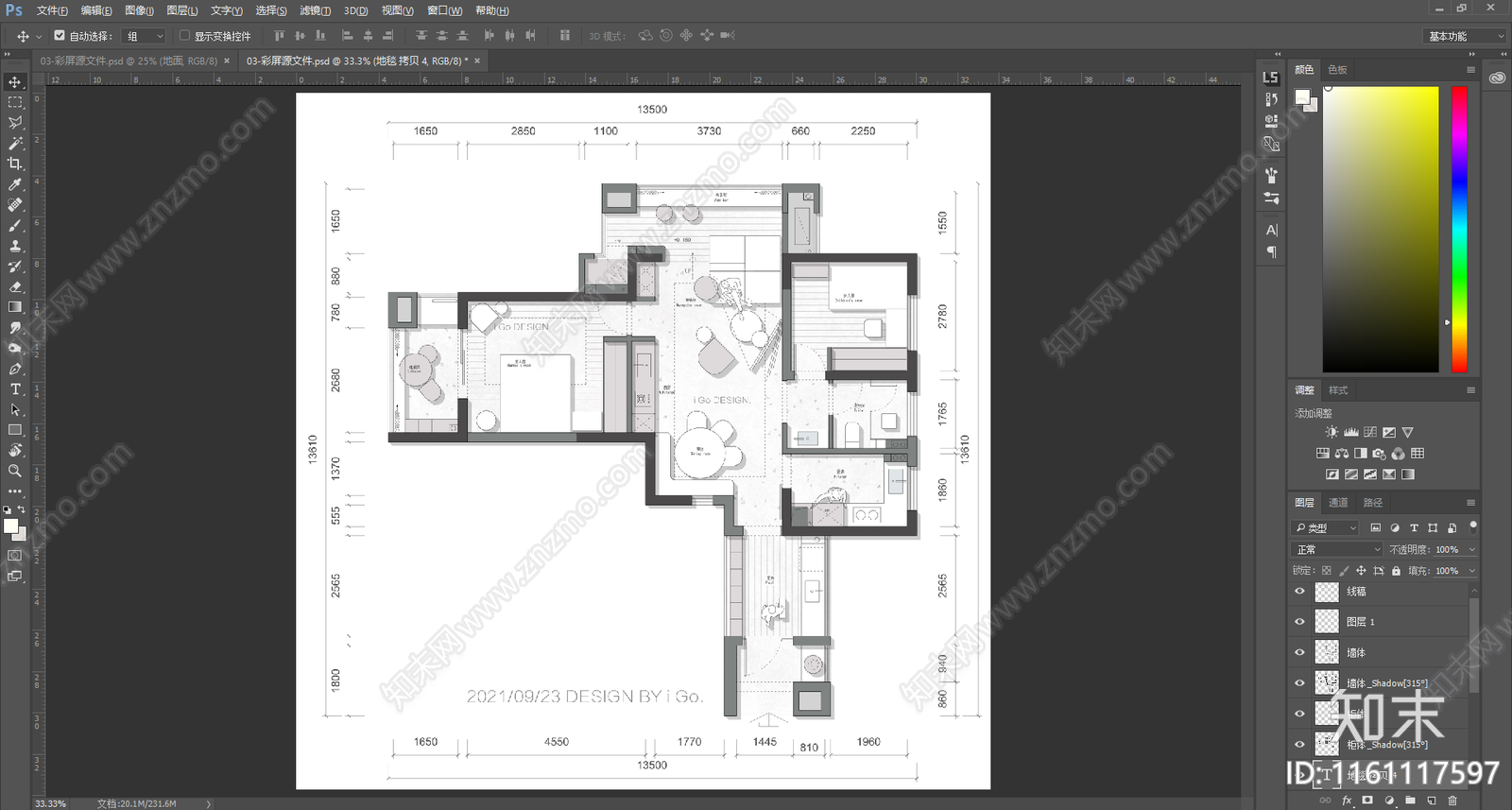The width and height of the screenshot is (1512, 810).
Task: Enable the 显示变换控件 checkbox
Action: [184, 36]
